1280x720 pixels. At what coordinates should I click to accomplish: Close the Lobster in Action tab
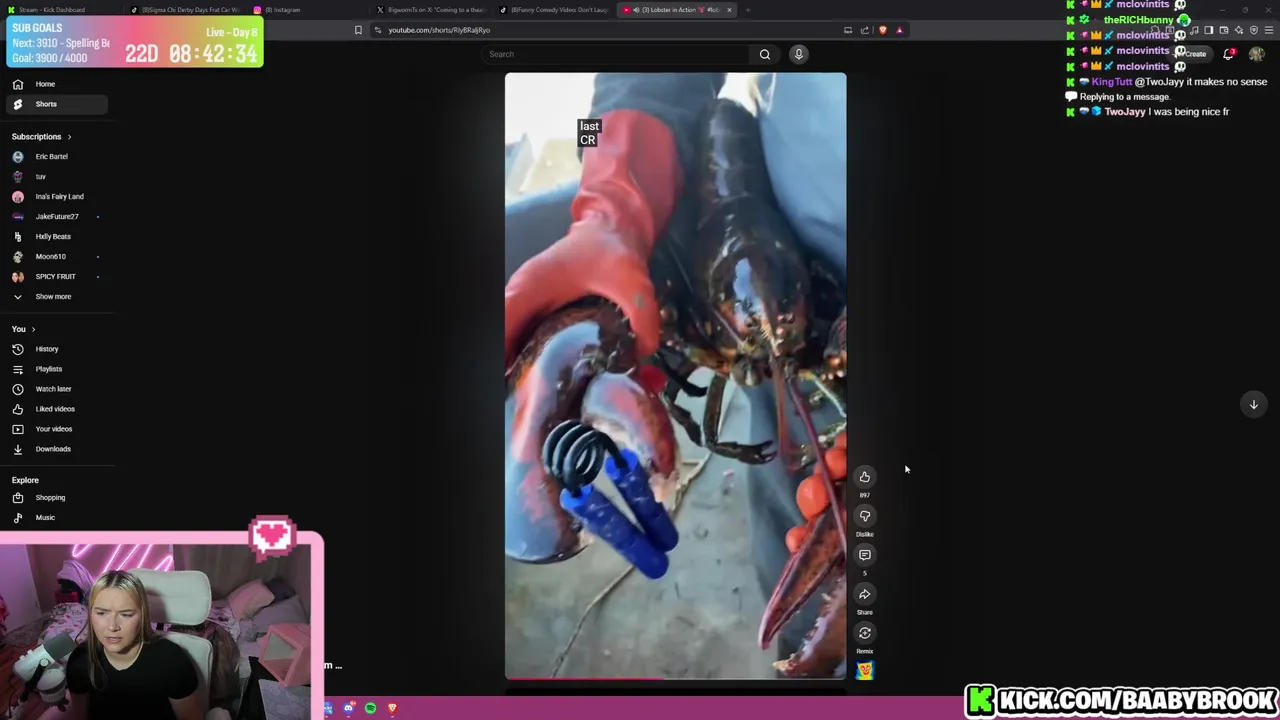click(729, 10)
